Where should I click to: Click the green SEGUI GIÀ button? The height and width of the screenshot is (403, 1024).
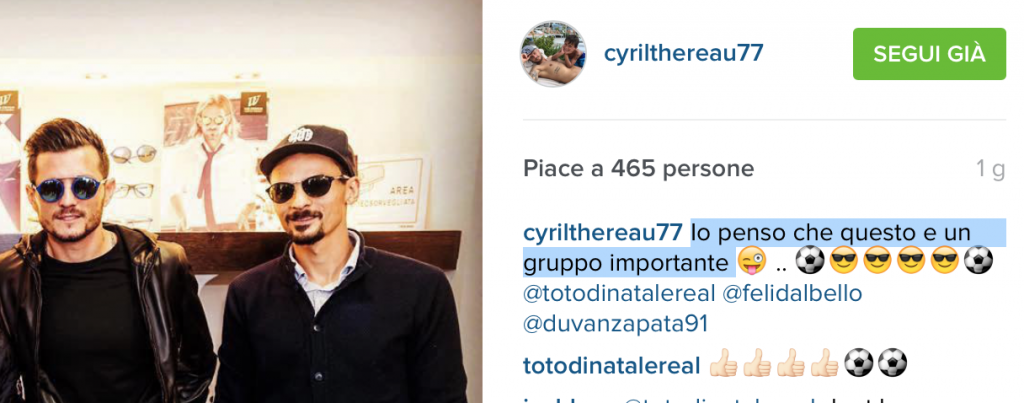click(x=929, y=54)
